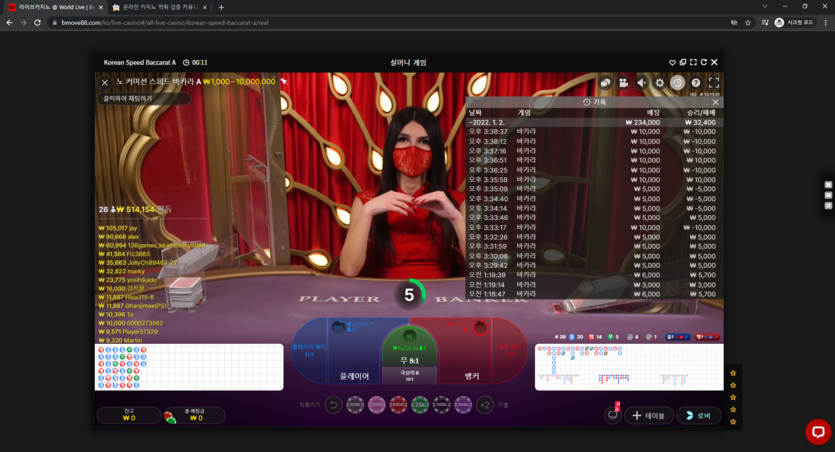This screenshot has width=835, height=452.
Task: Click the first star in right sidebar
Action: (x=733, y=373)
